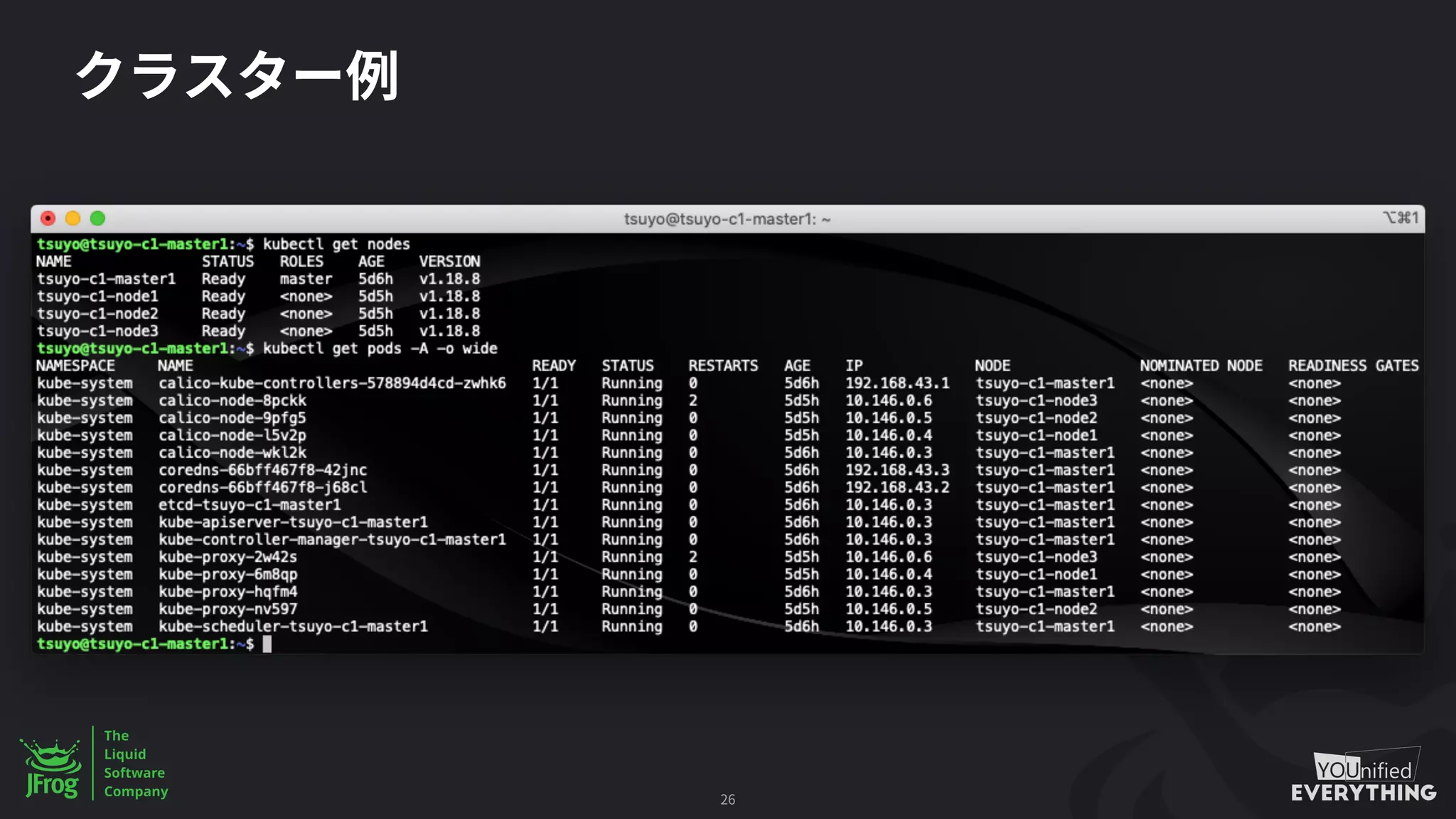Click the etcd-tsuyo-c1-master1 pod name
The image size is (1456, 819).
coord(250,505)
